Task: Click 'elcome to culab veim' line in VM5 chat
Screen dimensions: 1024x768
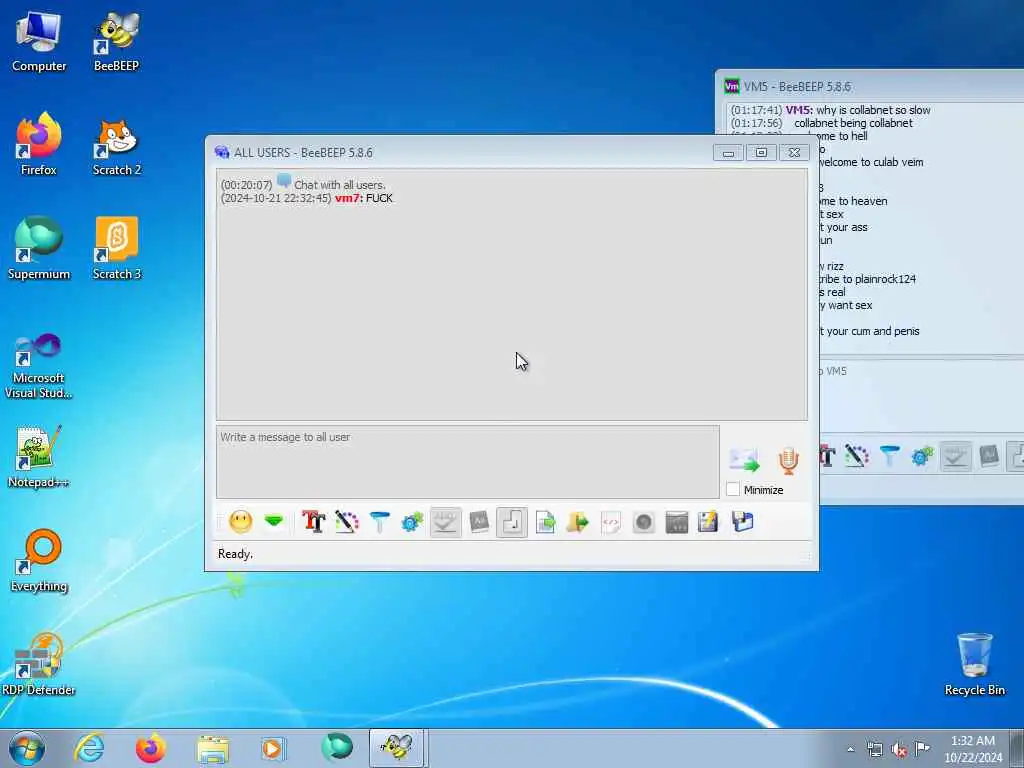Action: 871,162
